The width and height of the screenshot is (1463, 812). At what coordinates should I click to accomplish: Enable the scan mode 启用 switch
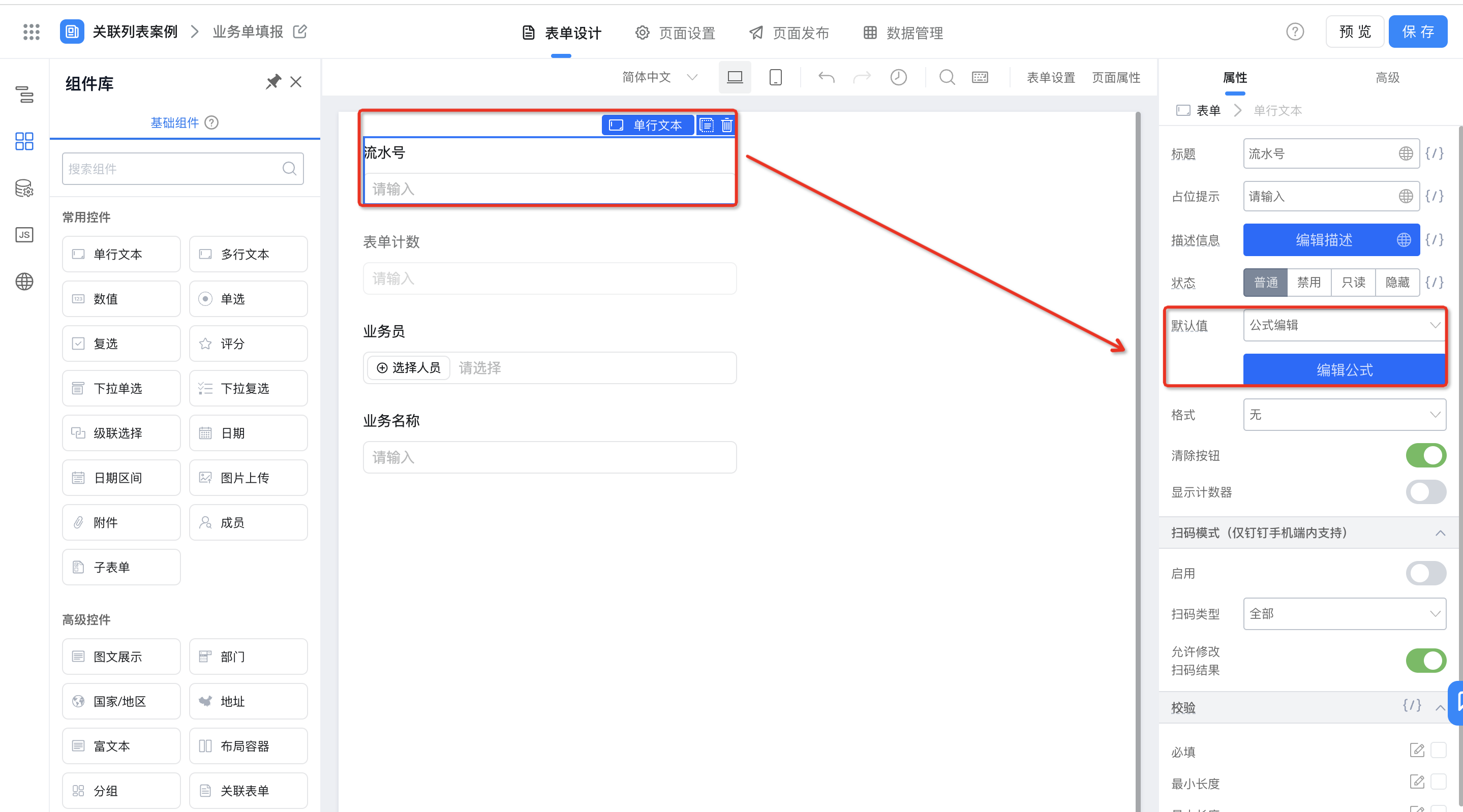point(1426,573)
